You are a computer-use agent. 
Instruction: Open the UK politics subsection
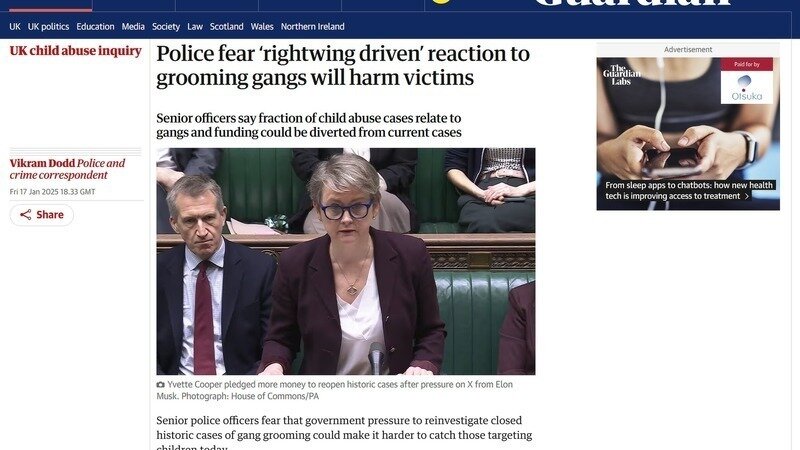point(48,27)
